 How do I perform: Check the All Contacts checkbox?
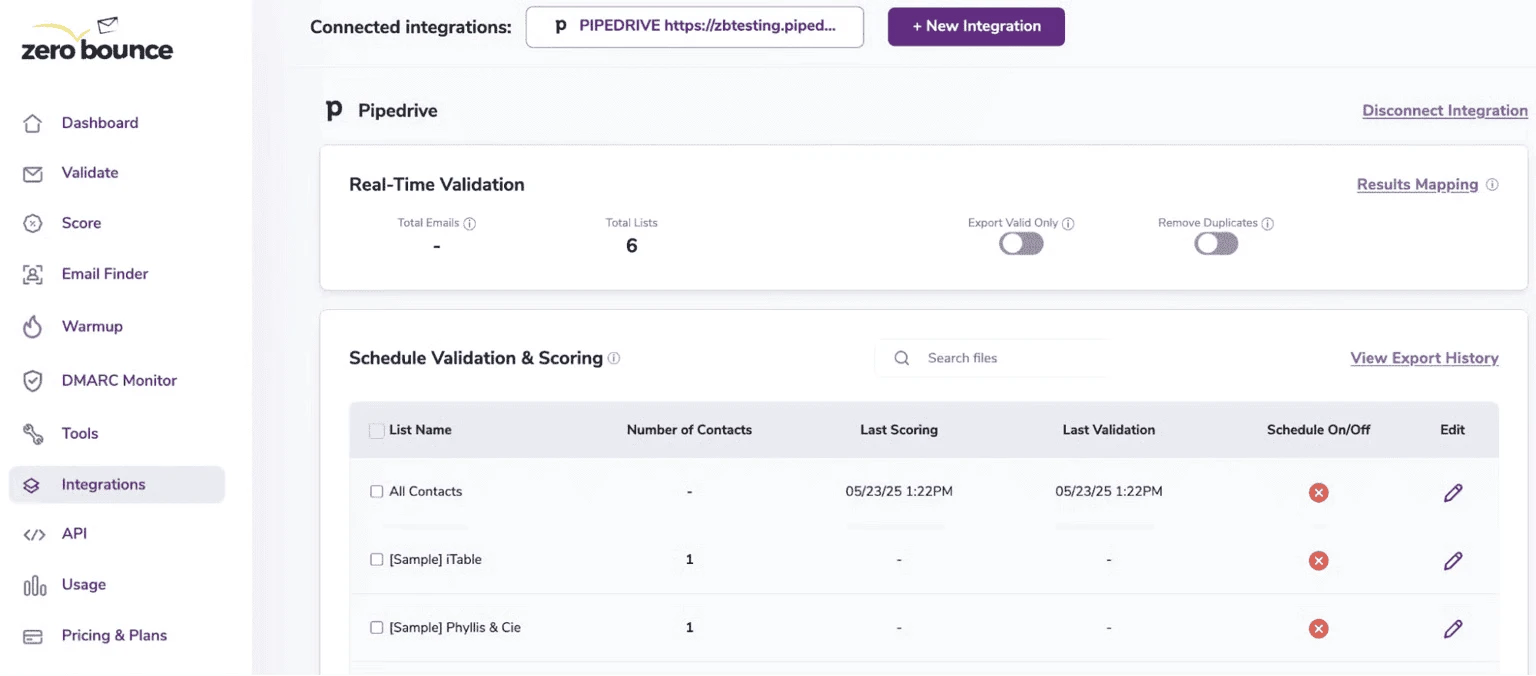tap(376, 491)
